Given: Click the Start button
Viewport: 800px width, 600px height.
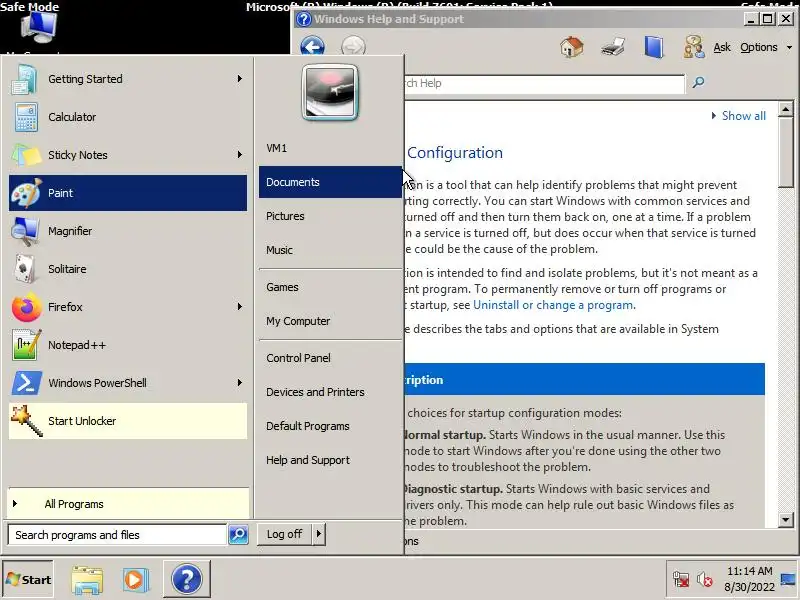Looking at the screenshot, I should [x=28, y=580].
